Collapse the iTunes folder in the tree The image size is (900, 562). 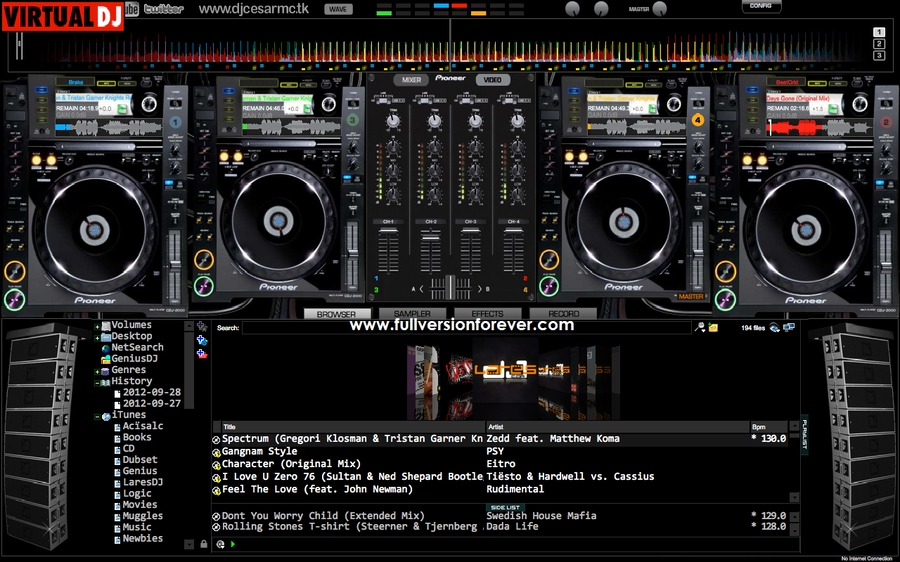pyautogui.click(x=97, y=415)
